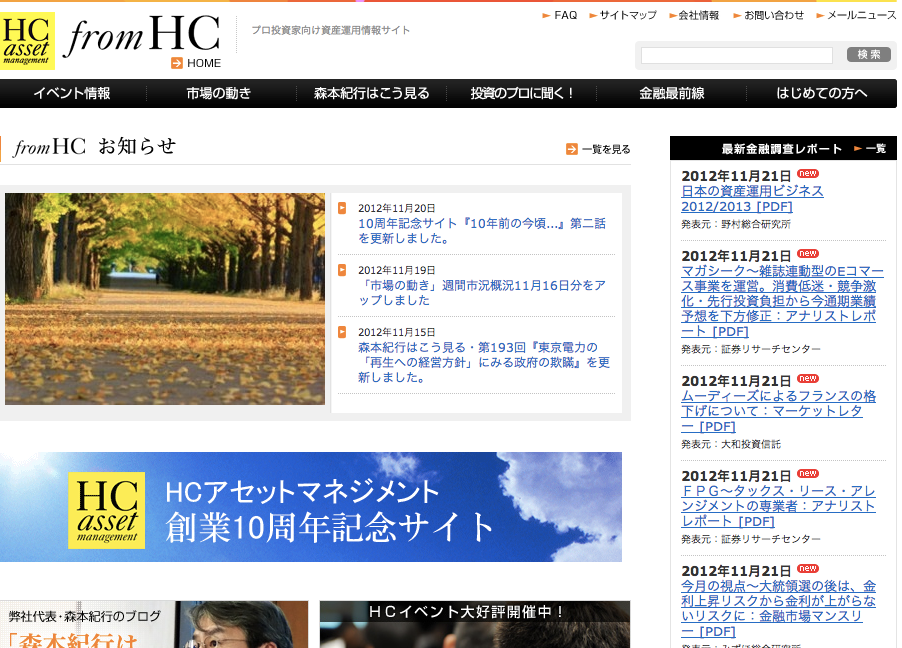Click inside the search text field
This screenshot has height=648, width=902.
pos(736,55)
